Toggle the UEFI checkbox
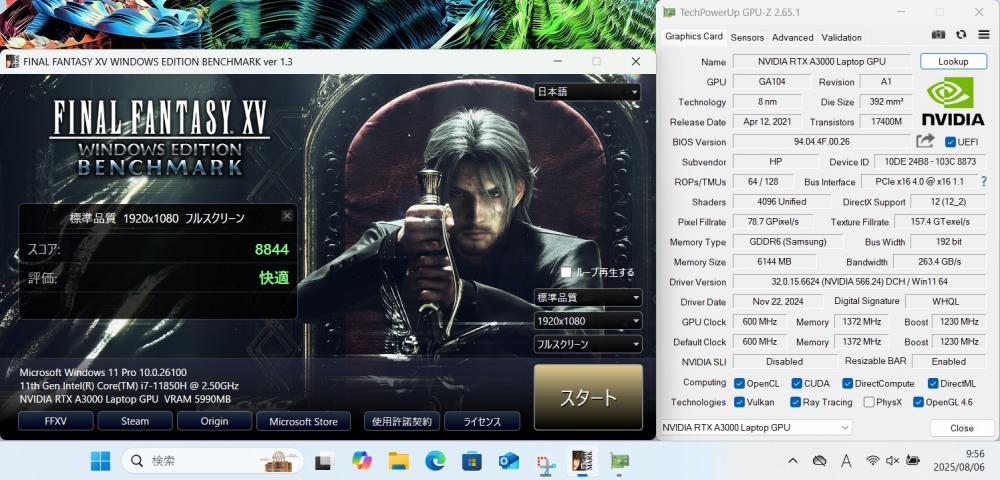Screen dimensions: 1000x480 [x=950, y=142]
